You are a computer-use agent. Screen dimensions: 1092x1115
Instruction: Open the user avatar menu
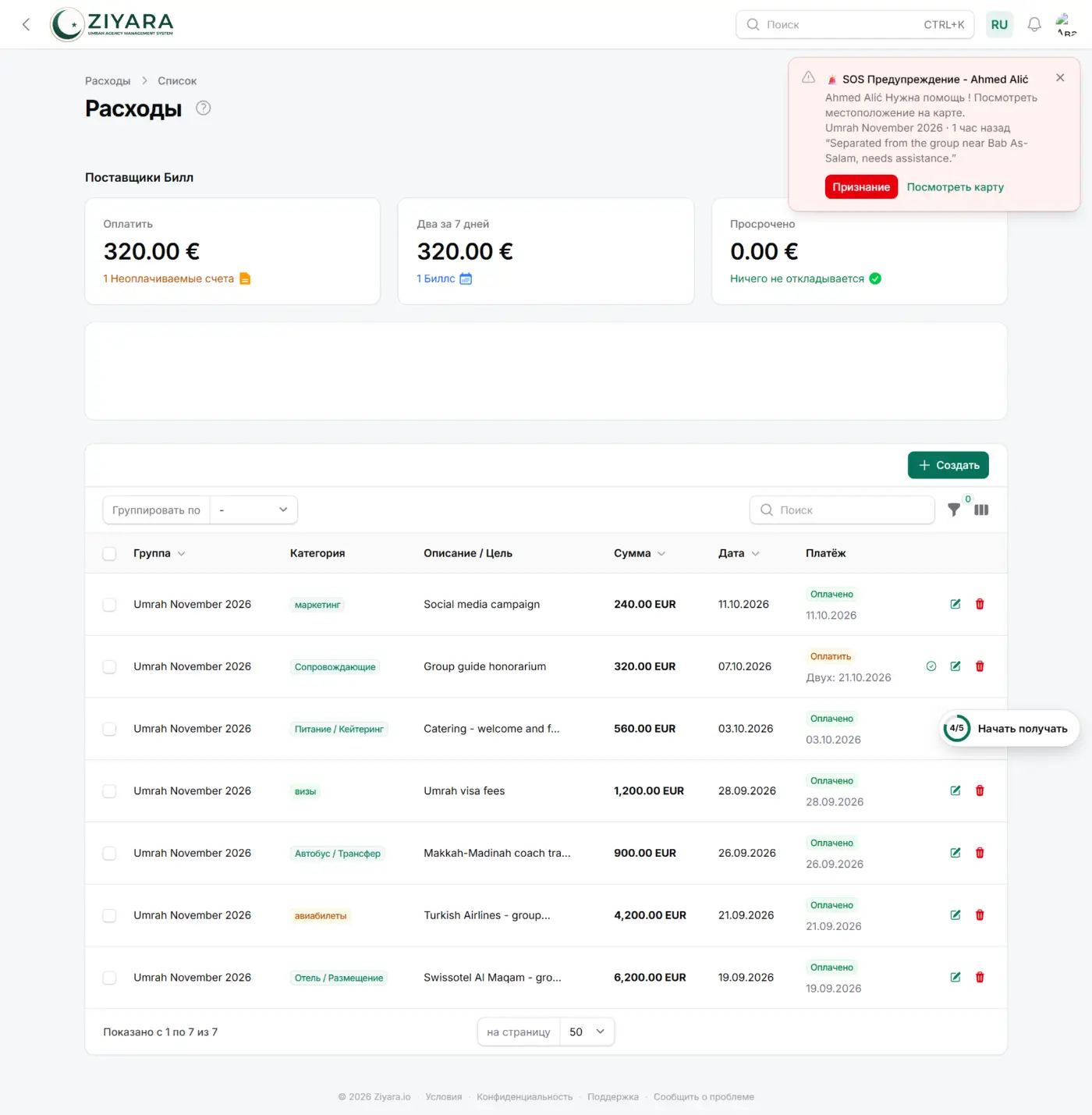[1065, 24]
